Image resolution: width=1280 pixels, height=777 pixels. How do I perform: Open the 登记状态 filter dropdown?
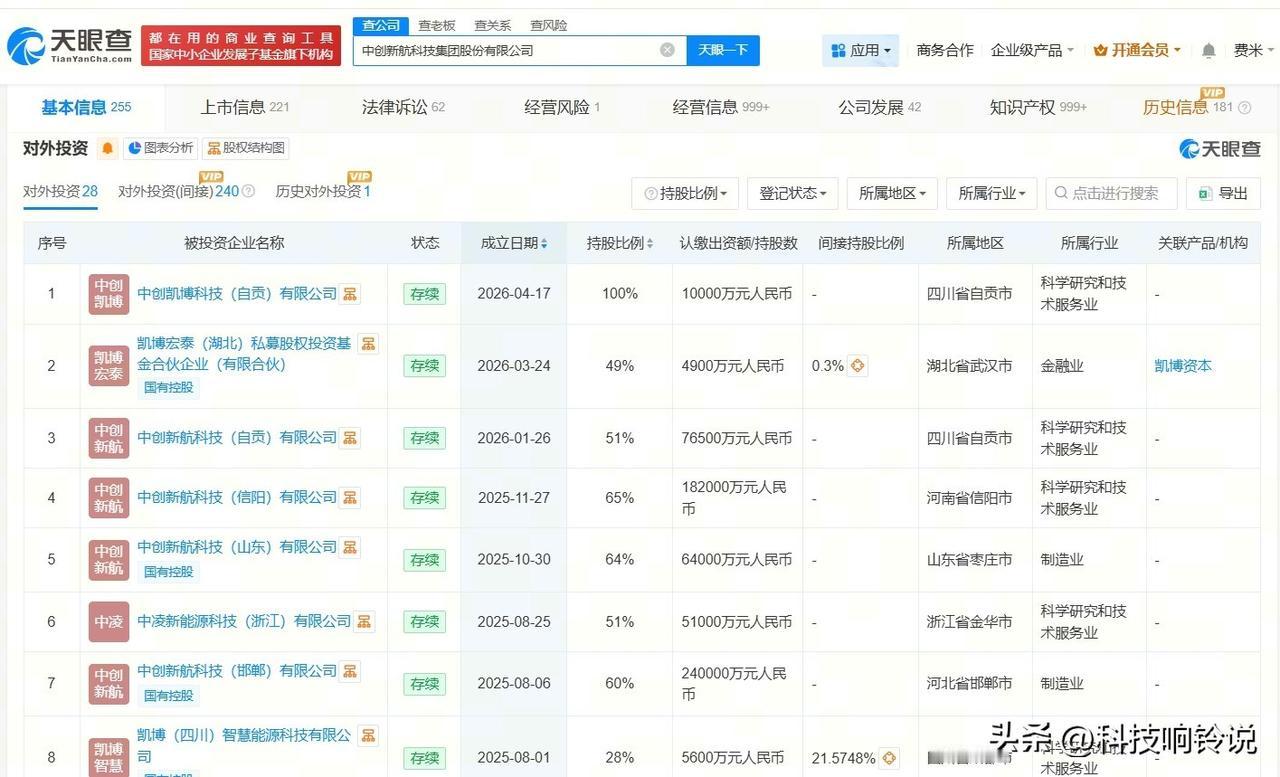coord(793,193)
